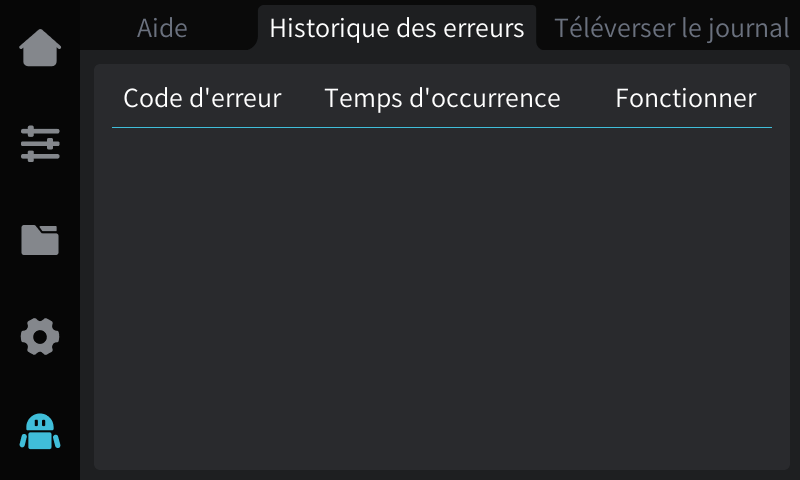Screen dimensions: 800x480
Task: Browse print files via folder icon
Action: 40,240
